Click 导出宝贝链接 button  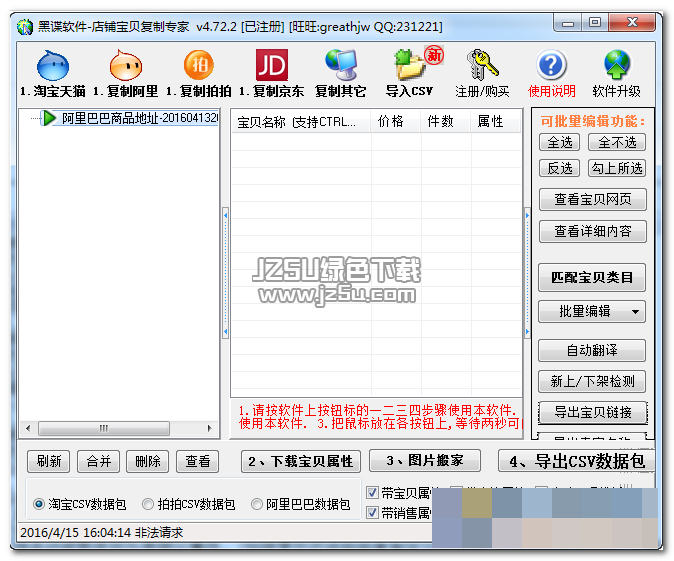tap(593, 413)
